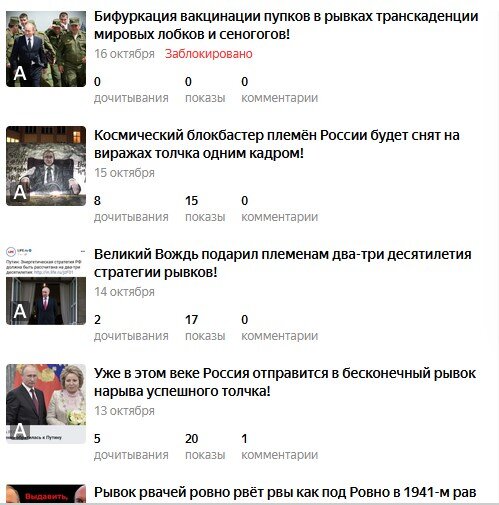The width and height of the screenshot is (499, 505).
Task: Click 'A' badge on second thumbnail
Action: pyautogui.click(x=20, y=193)
